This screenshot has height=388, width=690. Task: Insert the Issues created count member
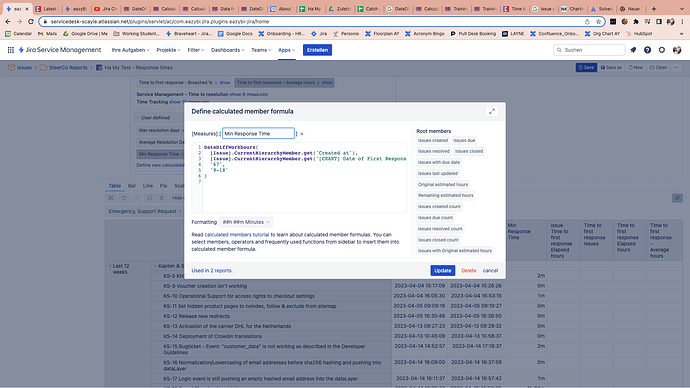439,206
